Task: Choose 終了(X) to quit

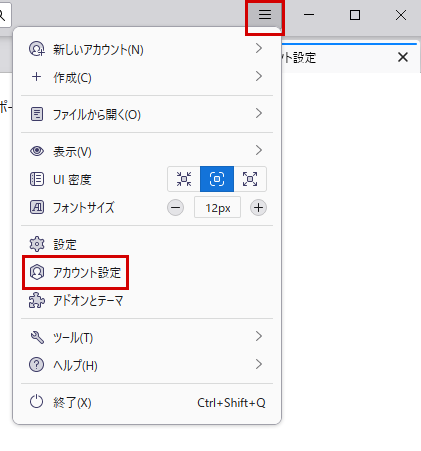Action: (147, 402)
